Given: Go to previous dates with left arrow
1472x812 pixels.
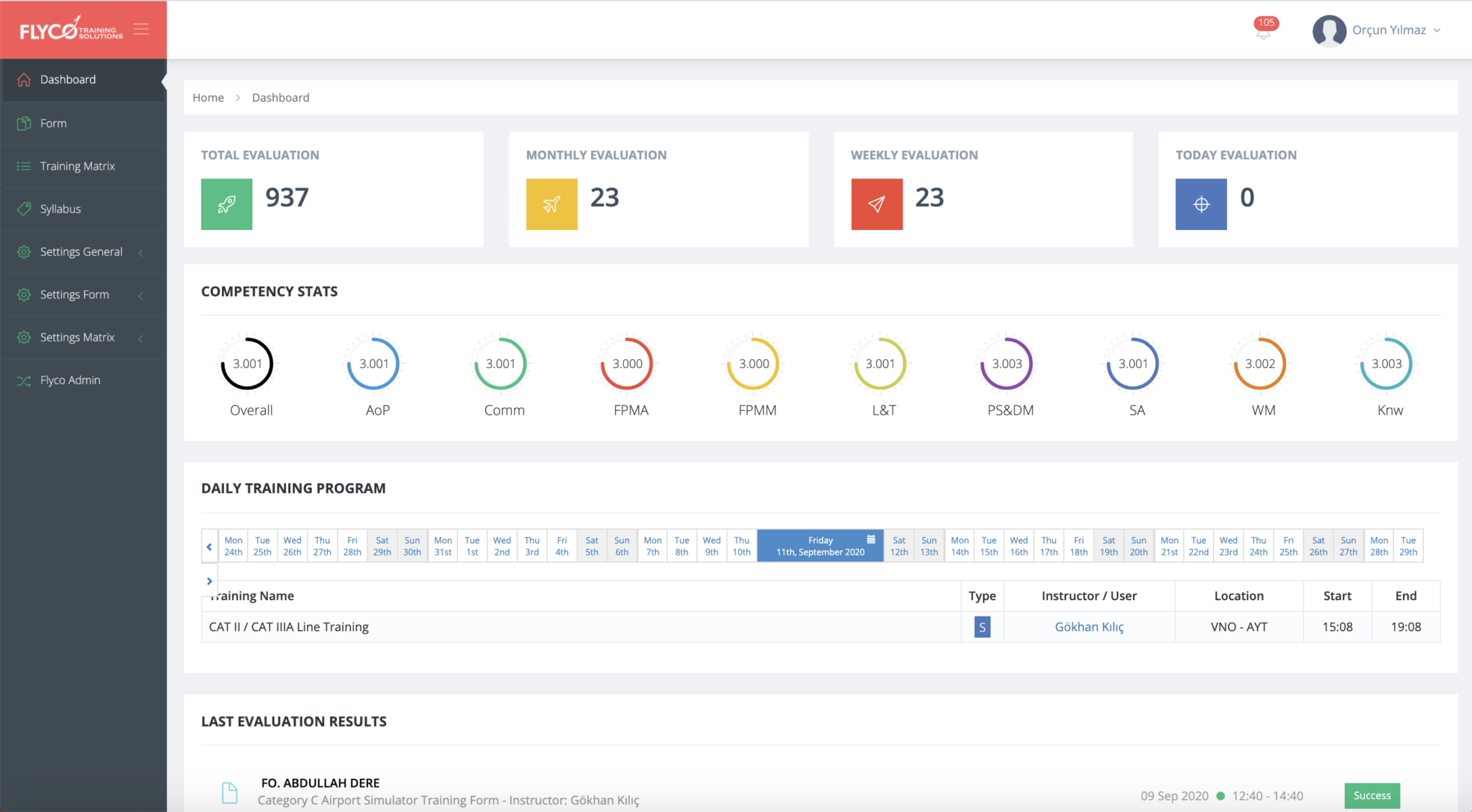Looking at the screenshot, I should [x=209, y=546].
